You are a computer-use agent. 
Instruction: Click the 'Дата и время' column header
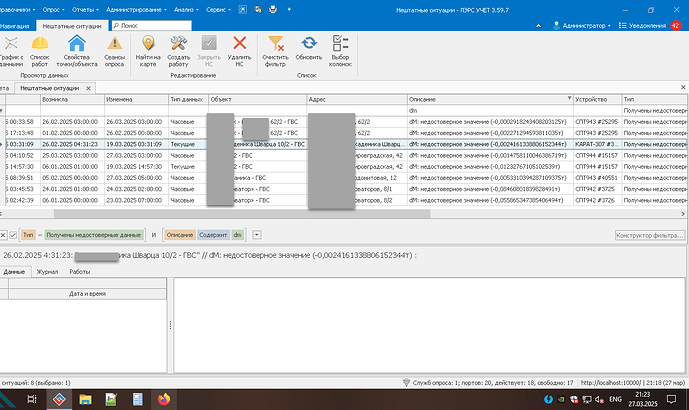(x=87, y=294)
